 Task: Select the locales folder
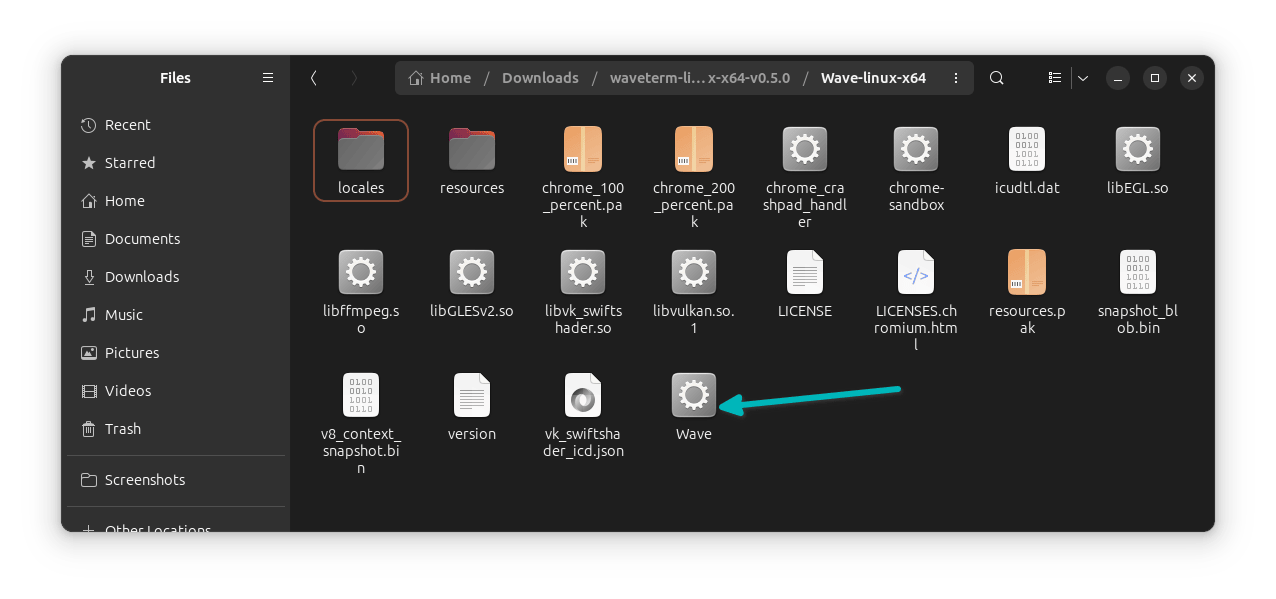click(361, 160)
